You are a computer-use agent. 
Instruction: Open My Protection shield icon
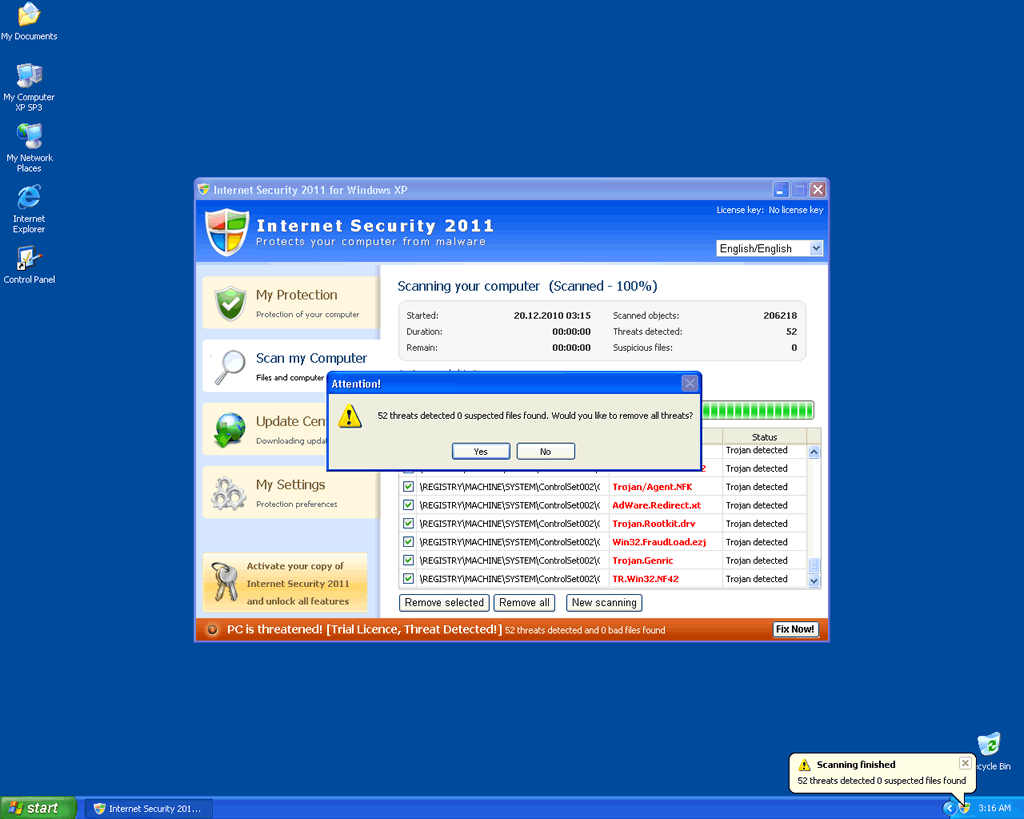(x=231, y=303)
